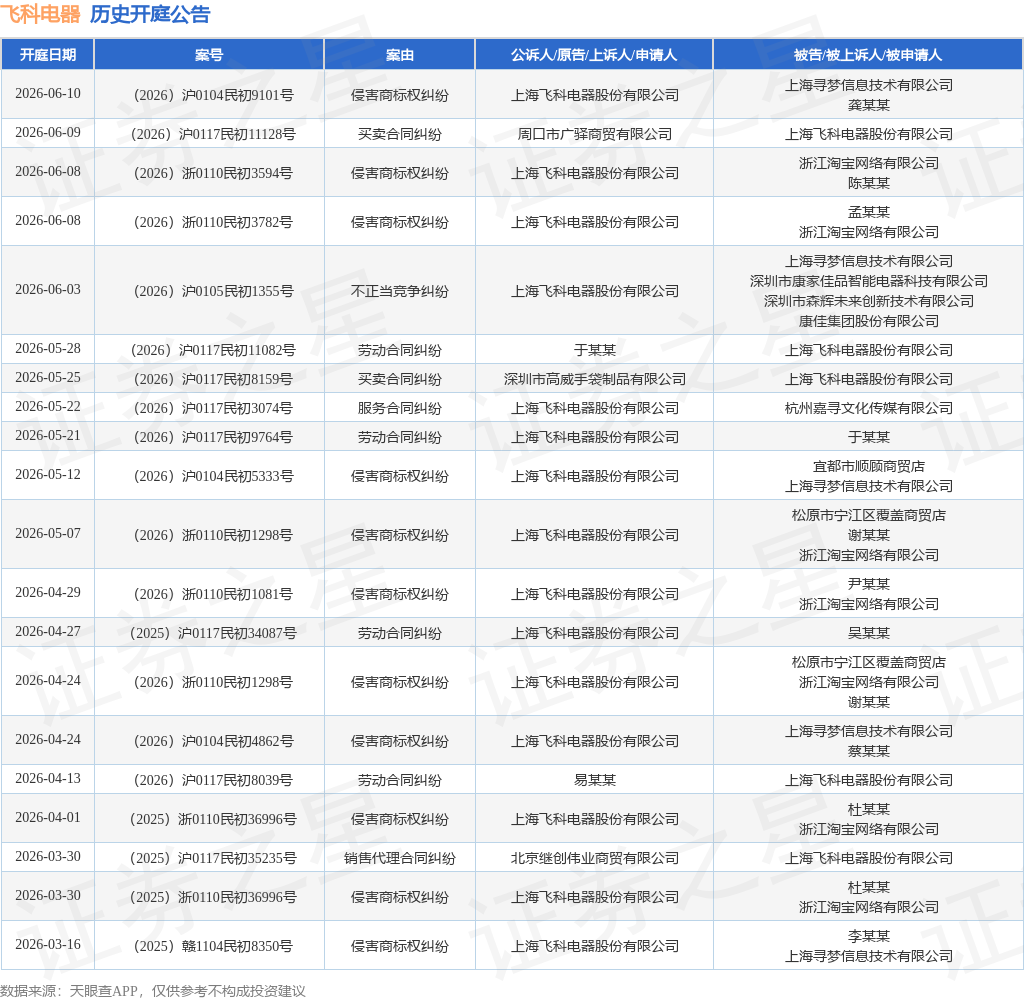Click the date 2026-04-13
Screen dimensions: 1024x1000
tap(48, 779)
